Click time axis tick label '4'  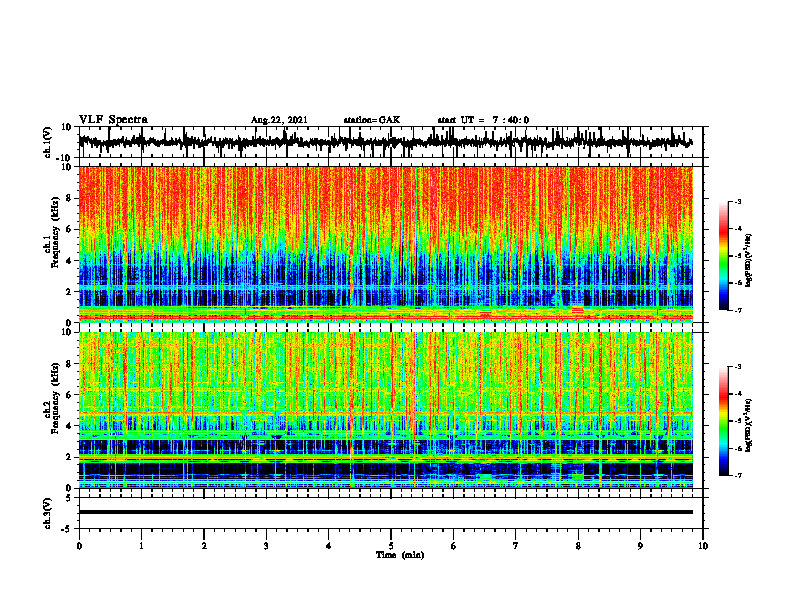pyautogui.click(x=329, y=546)
